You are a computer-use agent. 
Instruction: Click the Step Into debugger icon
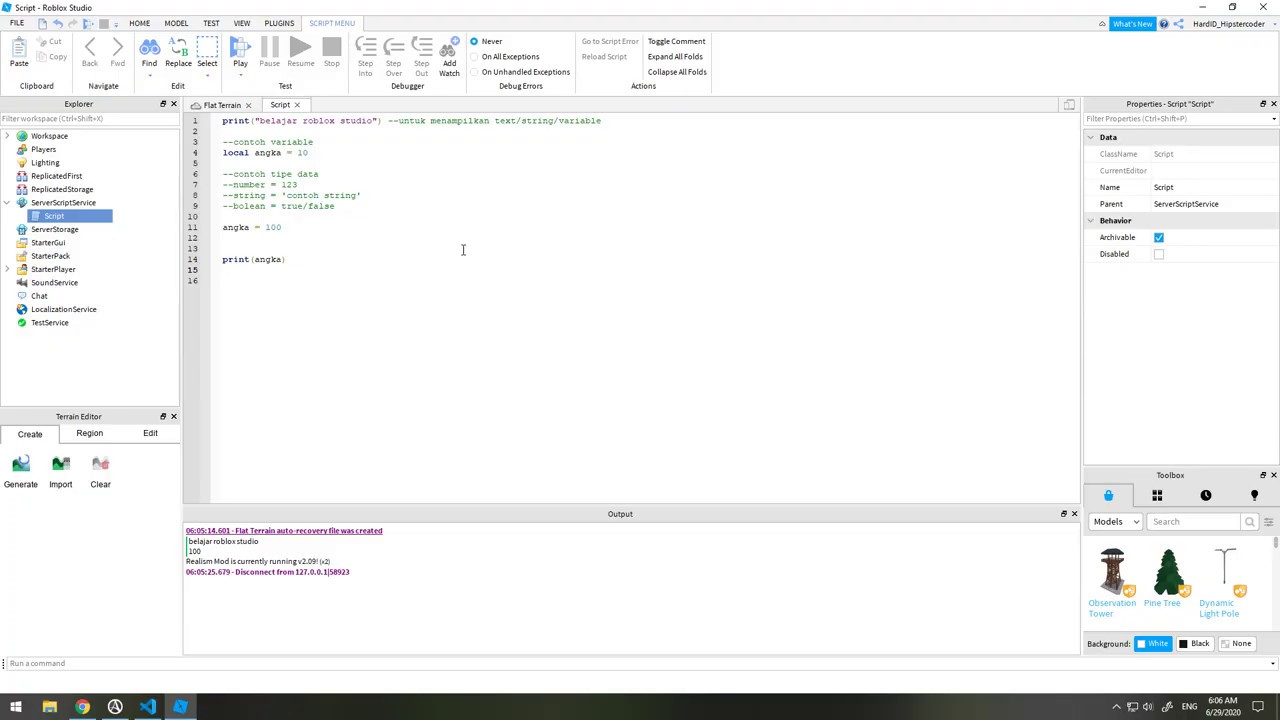(365, 46)
